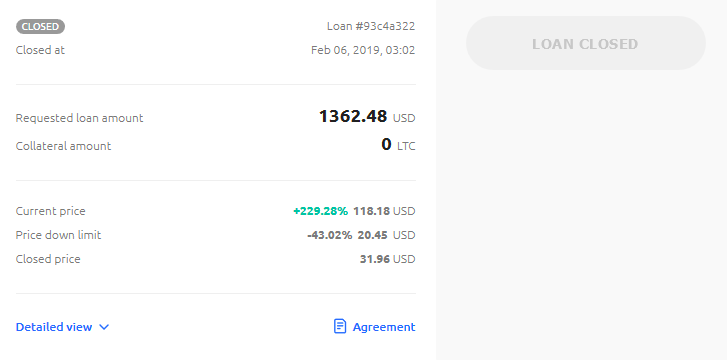
Task: Expand the Detailed view chevron
Action: tap(104, 327)
